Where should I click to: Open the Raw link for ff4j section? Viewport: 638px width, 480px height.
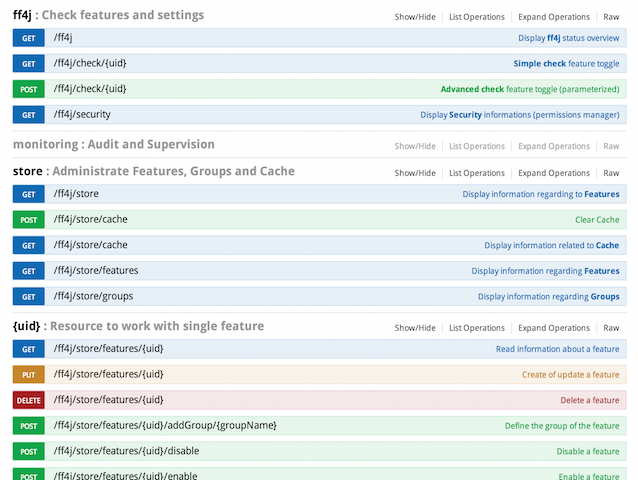click(x=611, y=17)
